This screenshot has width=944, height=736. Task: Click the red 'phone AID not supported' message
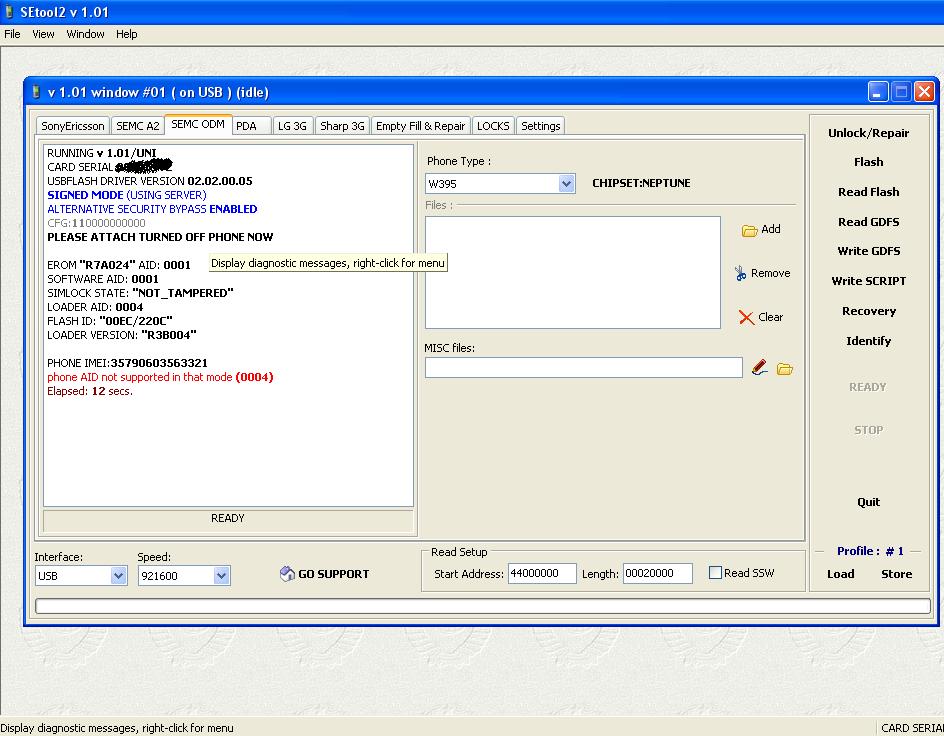[x=160, y=377]
